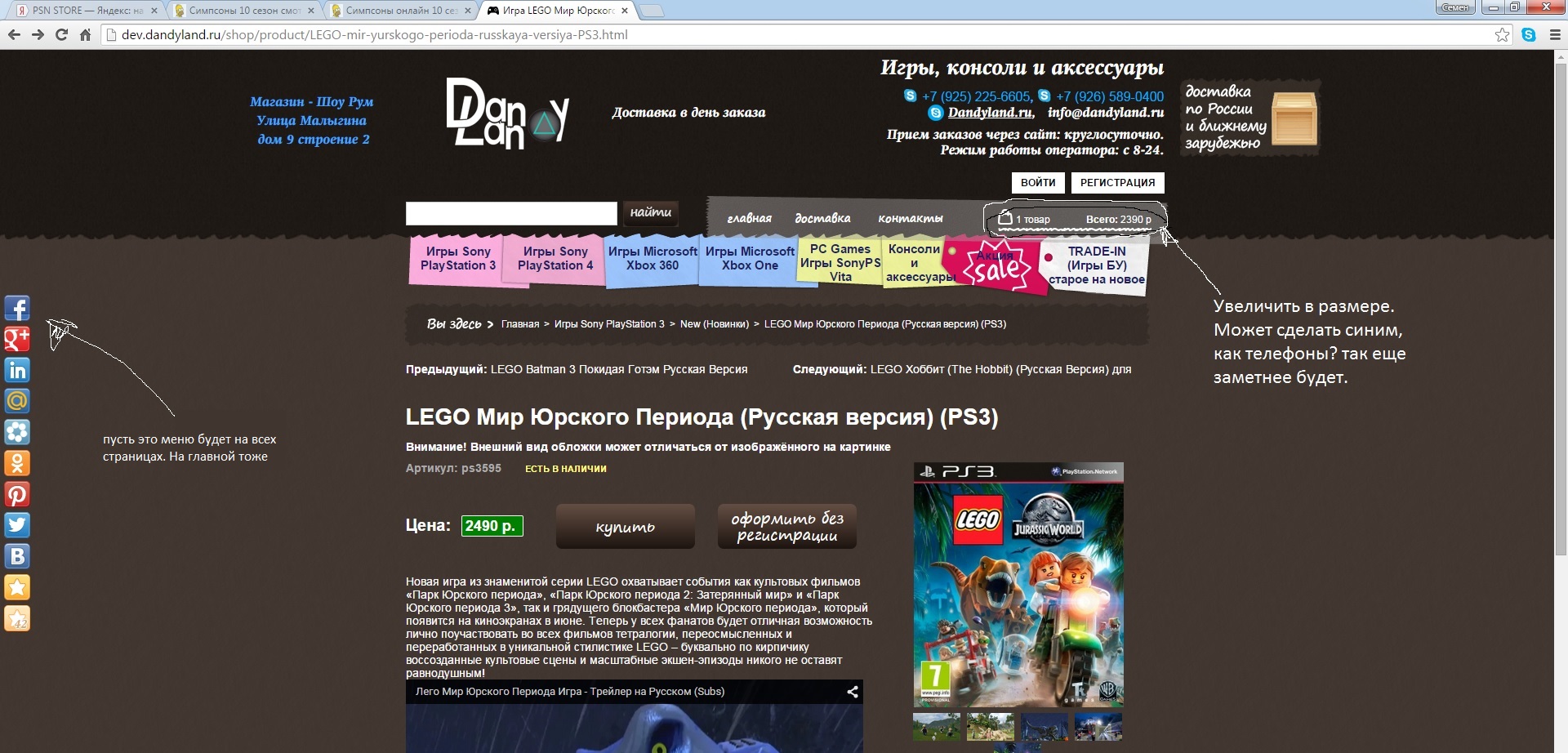Reload the page with the refresh icon
Image resolution: width=1568 pixels, height=753 pixels.
pyautogui.click(x=61, y=34)
